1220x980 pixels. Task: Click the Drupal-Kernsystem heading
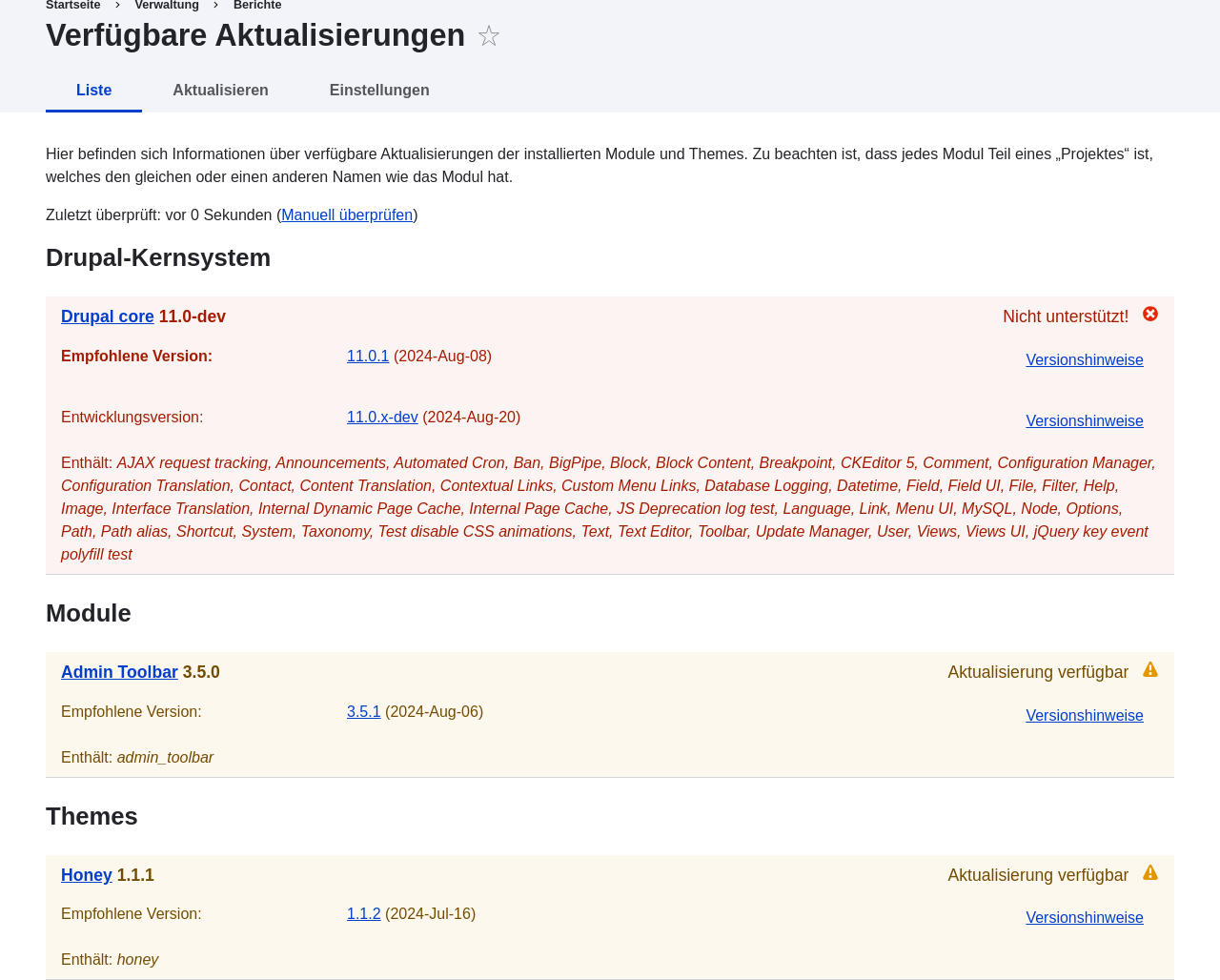[158, 258]
